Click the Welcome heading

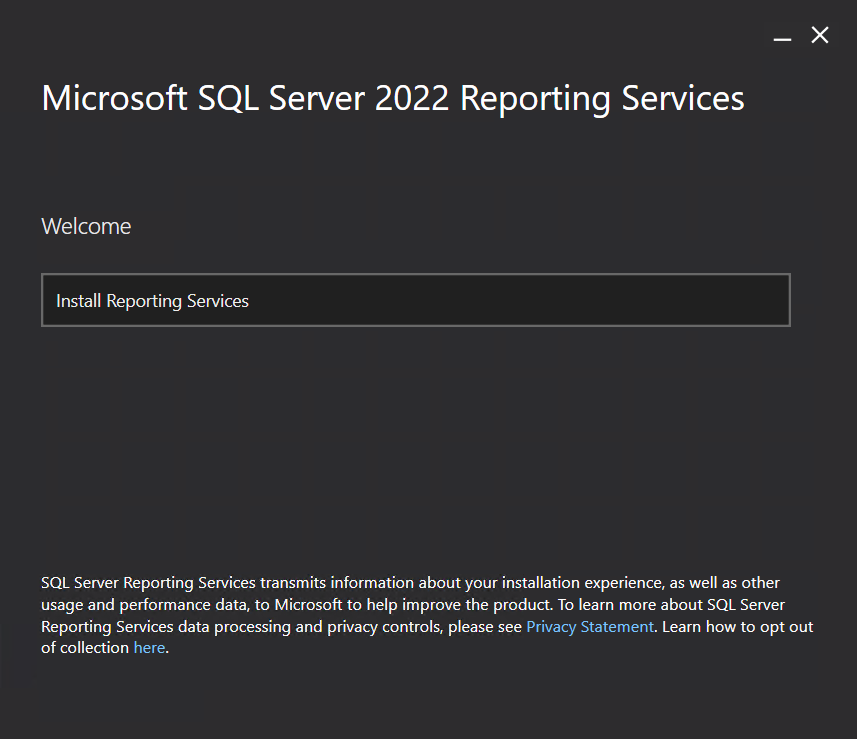click(86, 226)
